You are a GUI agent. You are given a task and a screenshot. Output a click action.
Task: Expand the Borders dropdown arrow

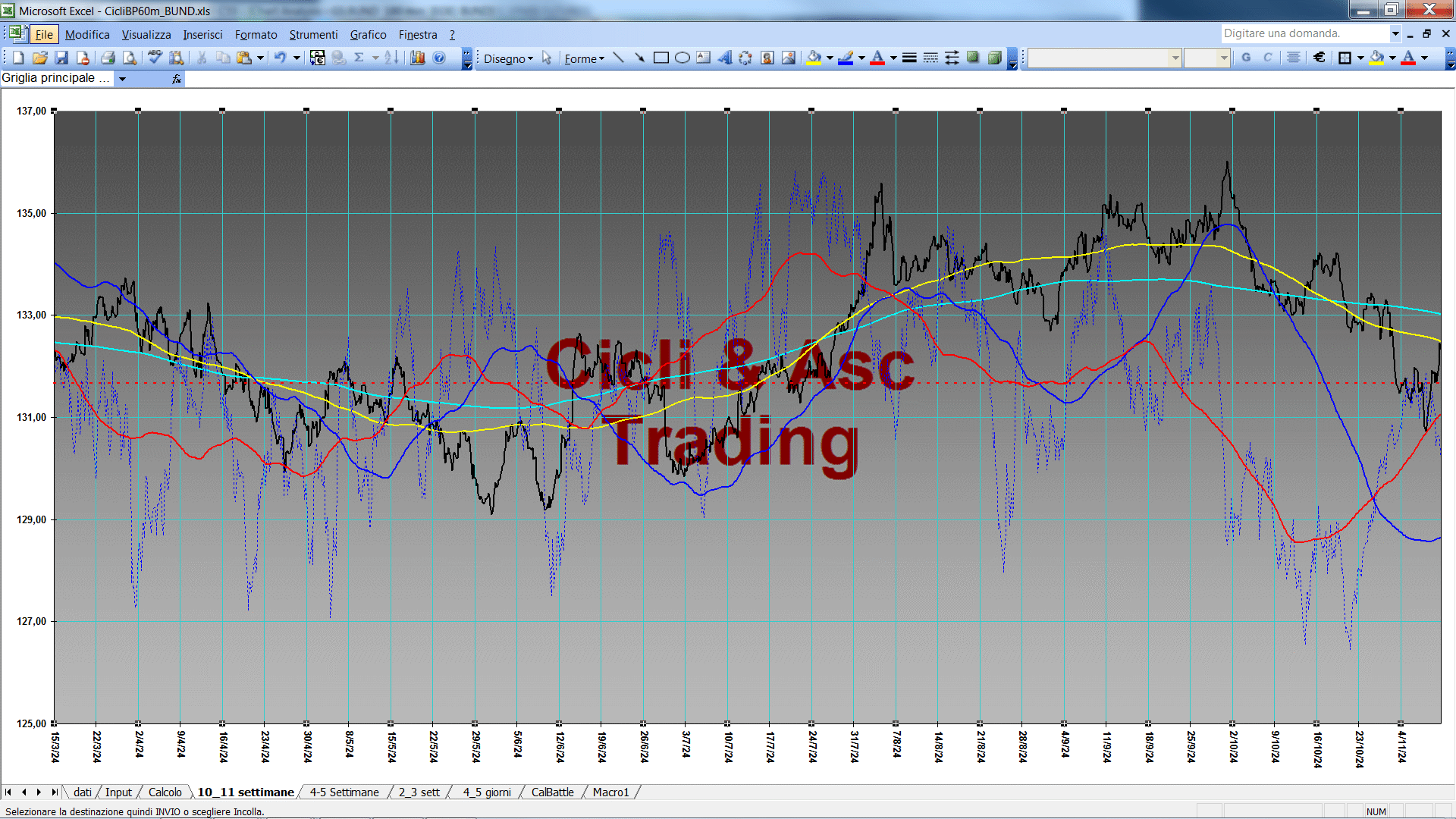[1360, 58]
